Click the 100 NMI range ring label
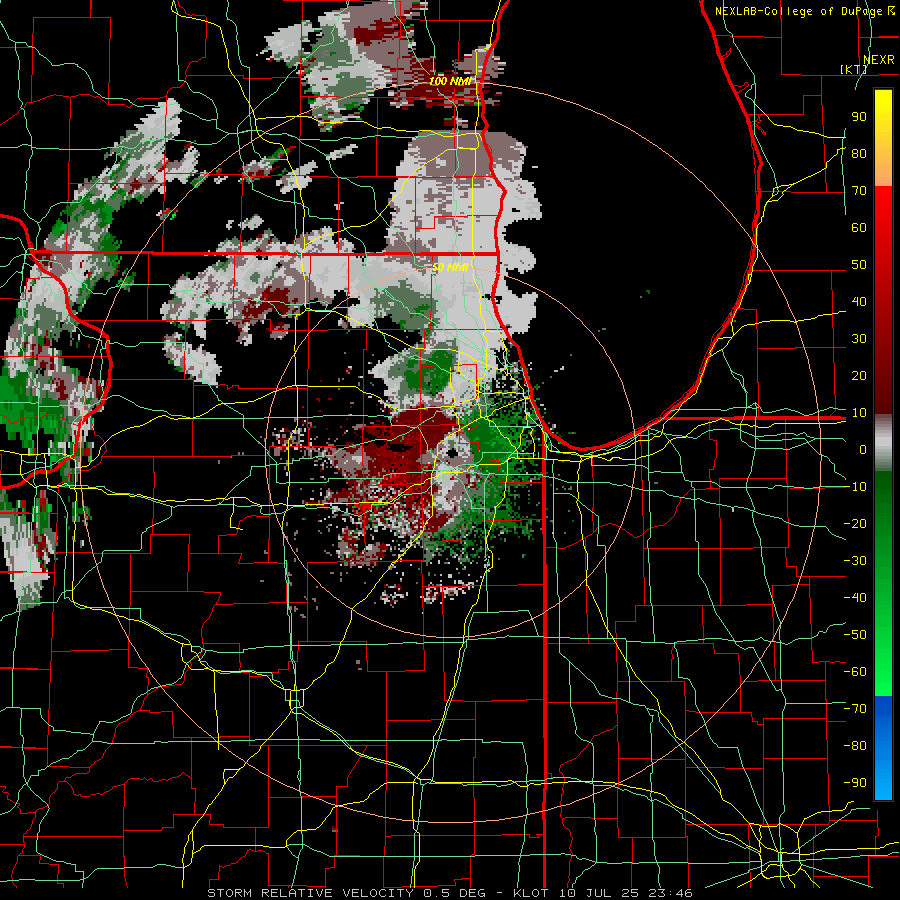This screenshot has width=900, height=900. coord(450,81)
